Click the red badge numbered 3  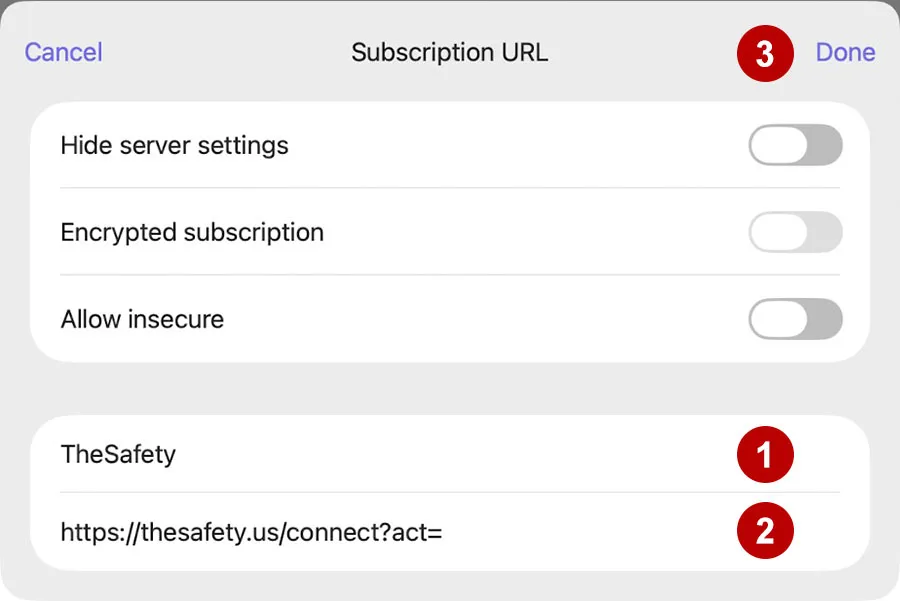click(x=764, y=52)
